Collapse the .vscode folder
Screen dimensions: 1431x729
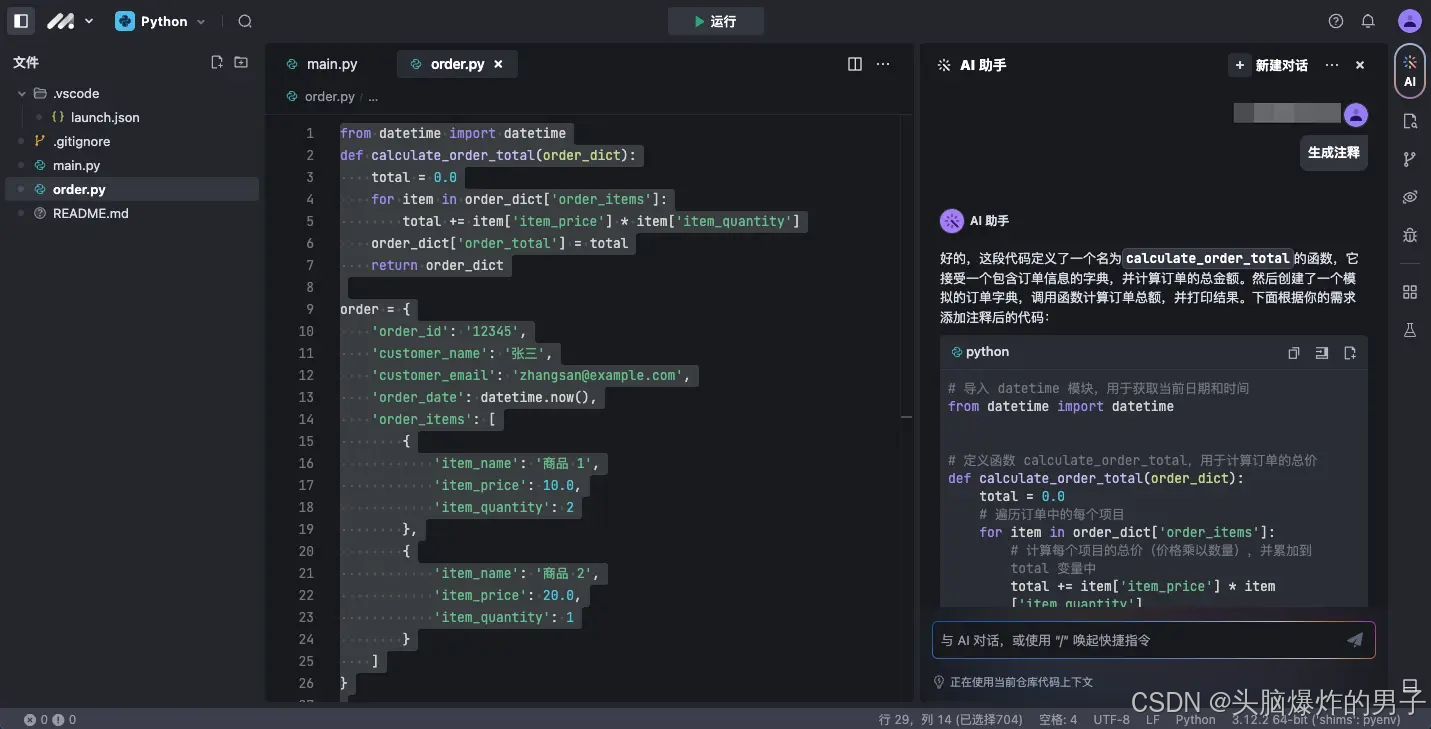pos(22,93)
